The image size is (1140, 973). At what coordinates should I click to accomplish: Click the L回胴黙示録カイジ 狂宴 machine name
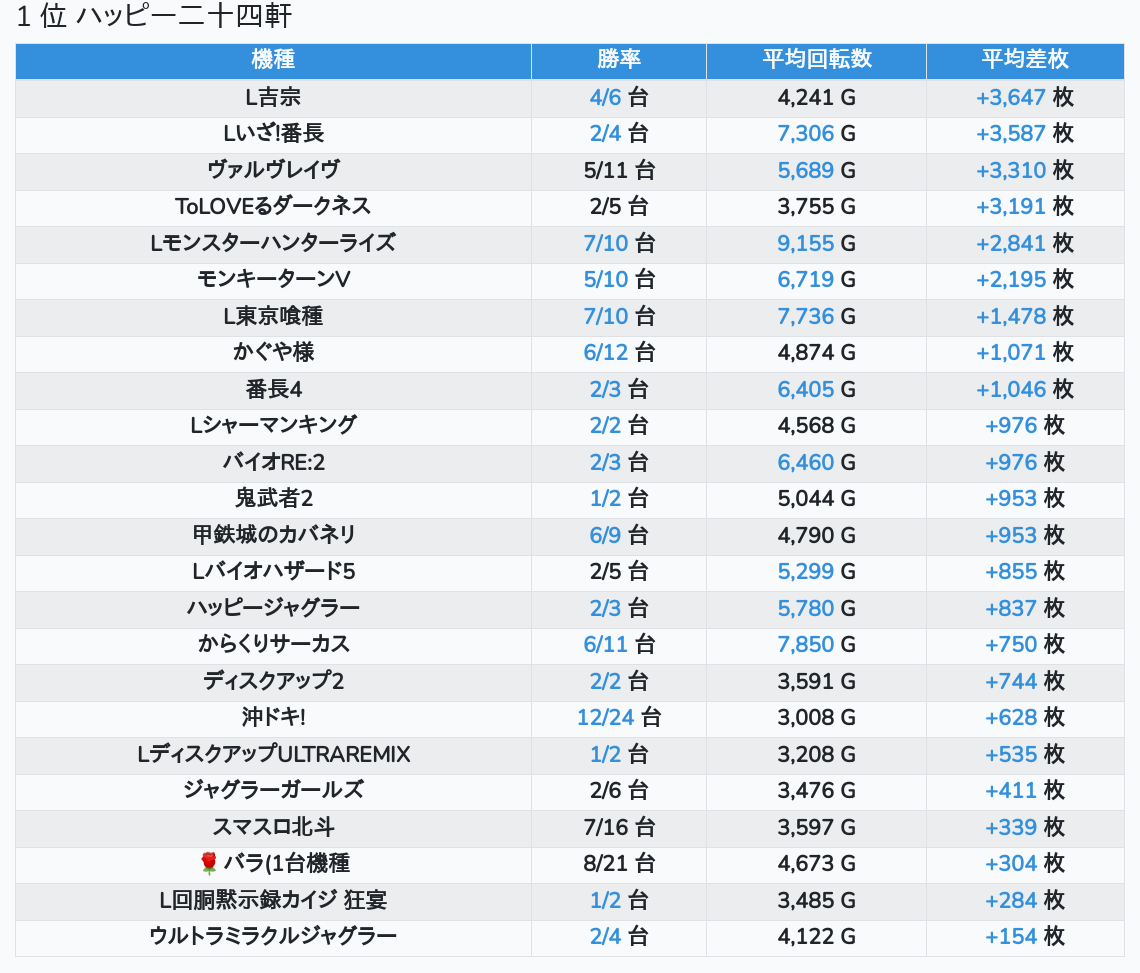tap(273, 900)
